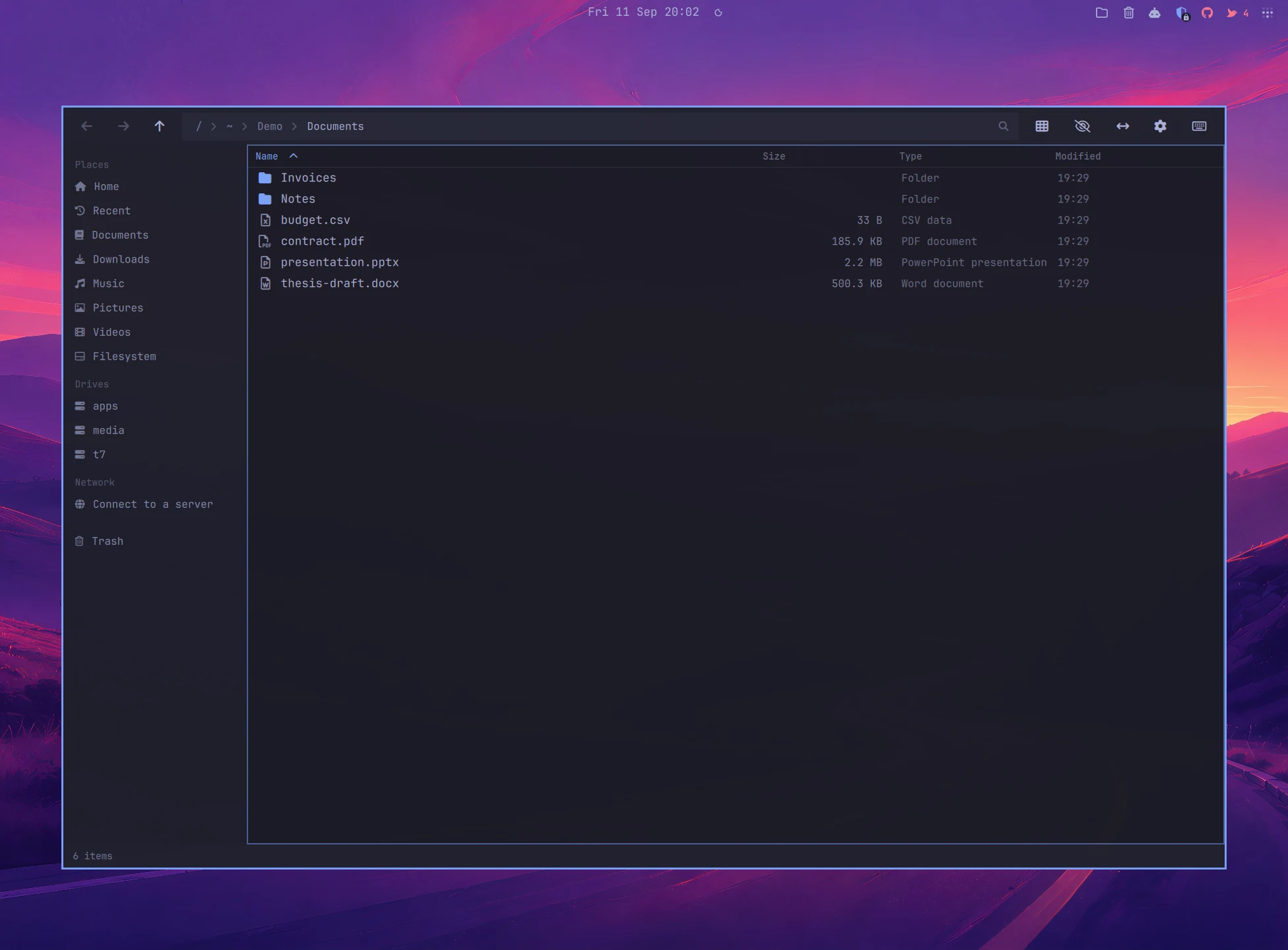Switch to grid view layout icon
Viewport: 1288px width, 950px height.
point(1042,126)
